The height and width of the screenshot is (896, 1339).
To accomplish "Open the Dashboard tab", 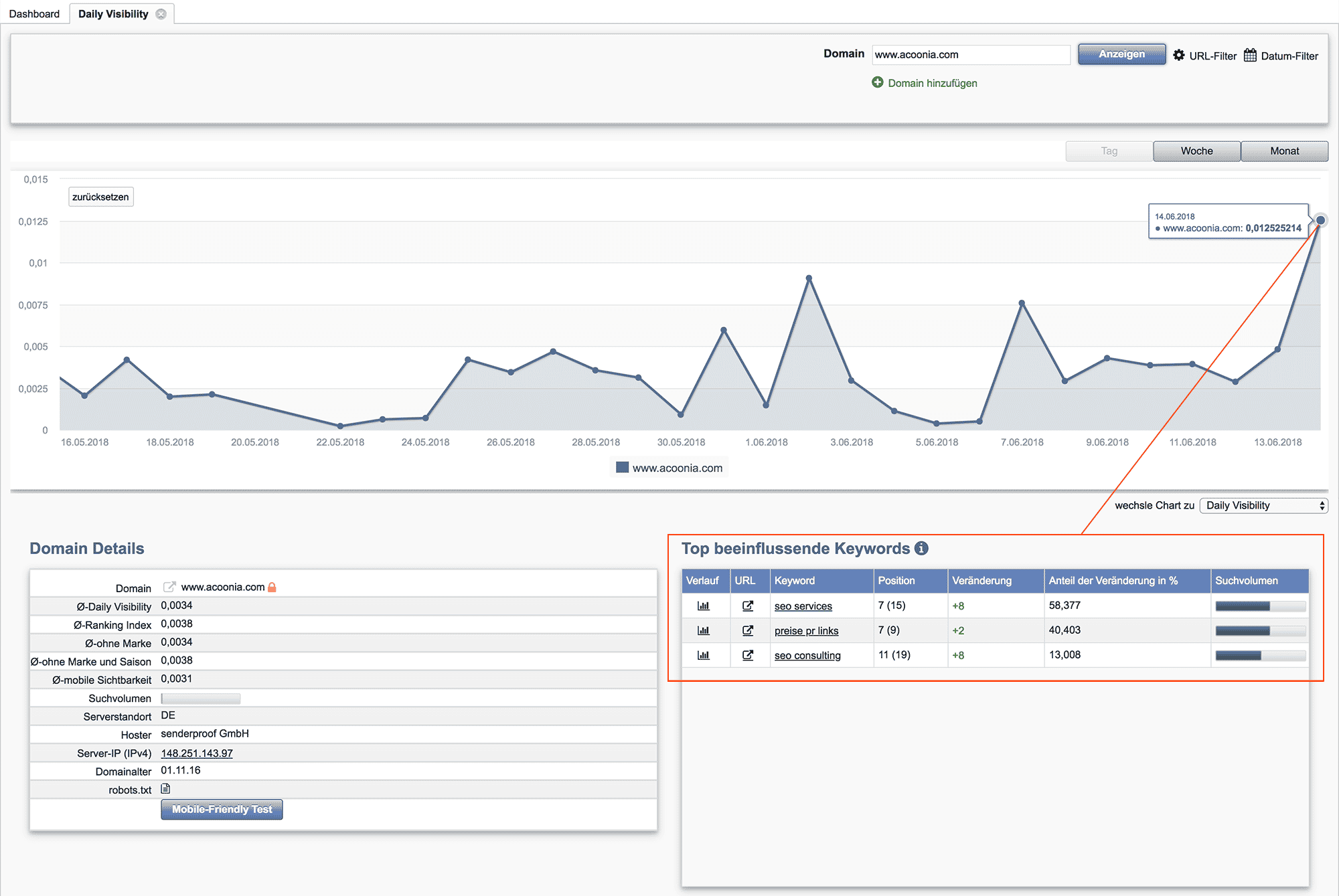I will pyautogui.click(x=34, y=14).
